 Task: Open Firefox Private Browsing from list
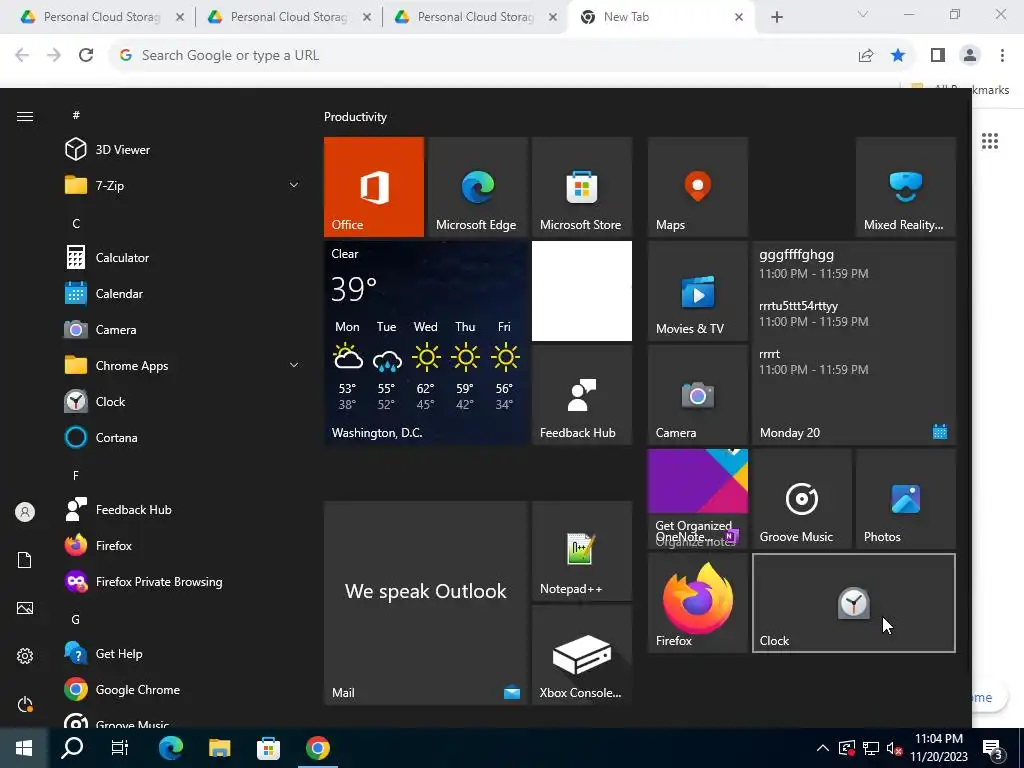[x=183, y=582]
